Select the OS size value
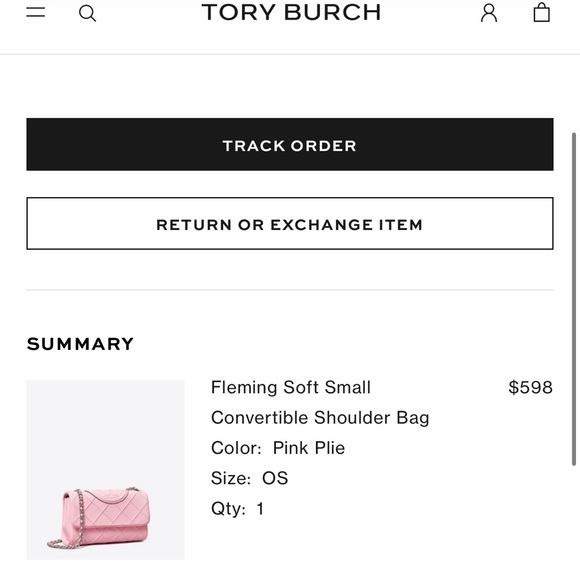The height and width of the screenshot is (580, 580). coord(275,478)
